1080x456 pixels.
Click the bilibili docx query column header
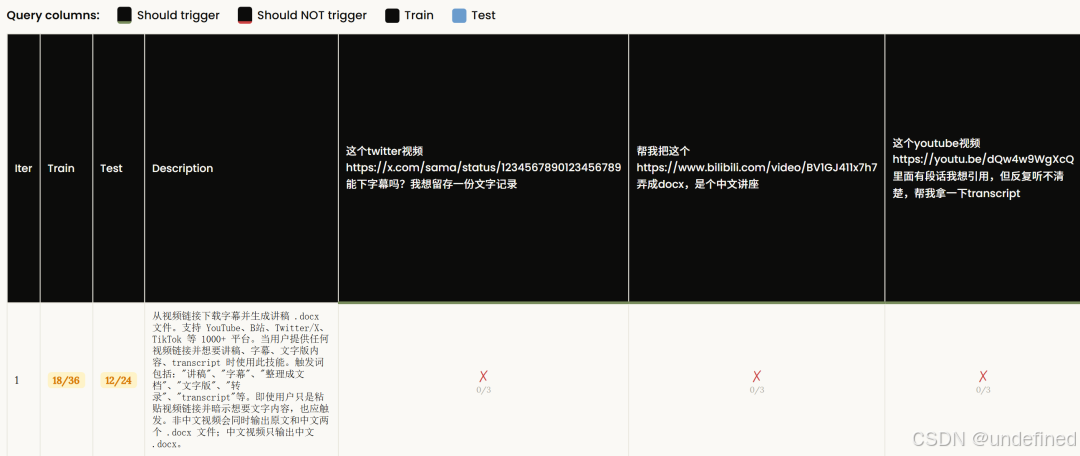pyautogui.click(x=756, y=168)
